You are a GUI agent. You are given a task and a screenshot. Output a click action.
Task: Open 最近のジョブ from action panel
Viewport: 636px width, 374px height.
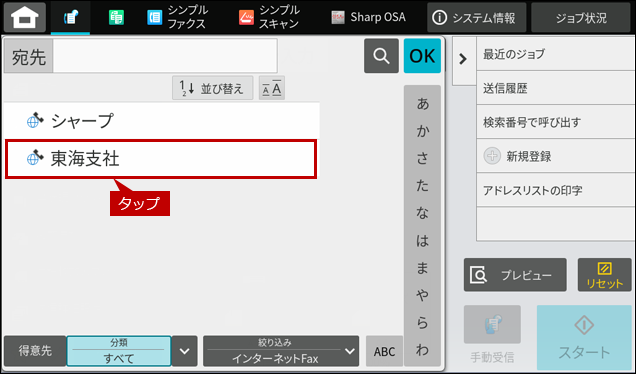coord(556,54)
